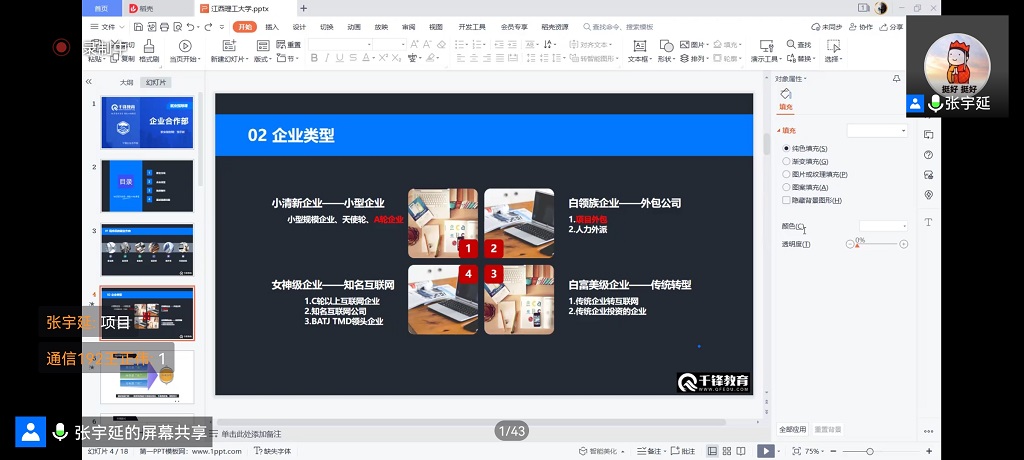Insert a Text Box (文本框)
Image resolution: width=1024 pixels, height=460 pixels.
(639, 51)
